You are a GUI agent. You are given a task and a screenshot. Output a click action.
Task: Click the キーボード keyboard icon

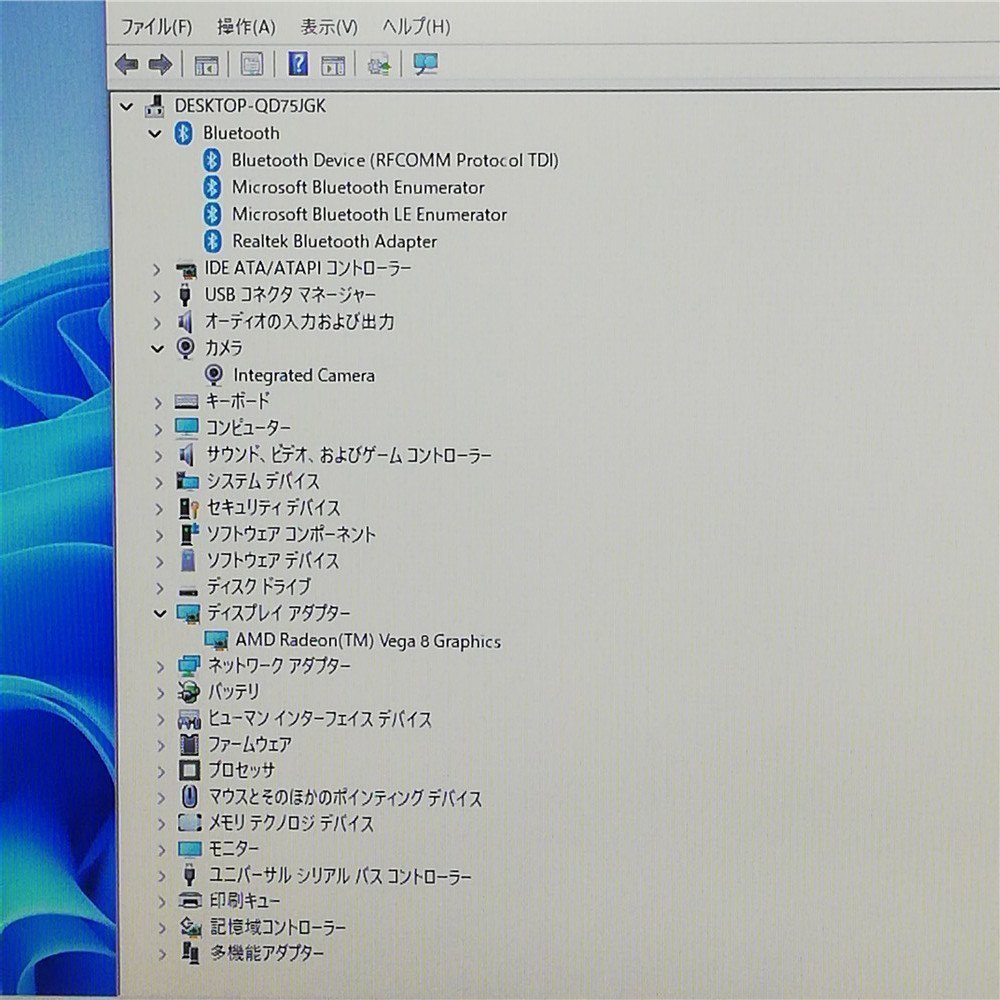pos(186,402)
